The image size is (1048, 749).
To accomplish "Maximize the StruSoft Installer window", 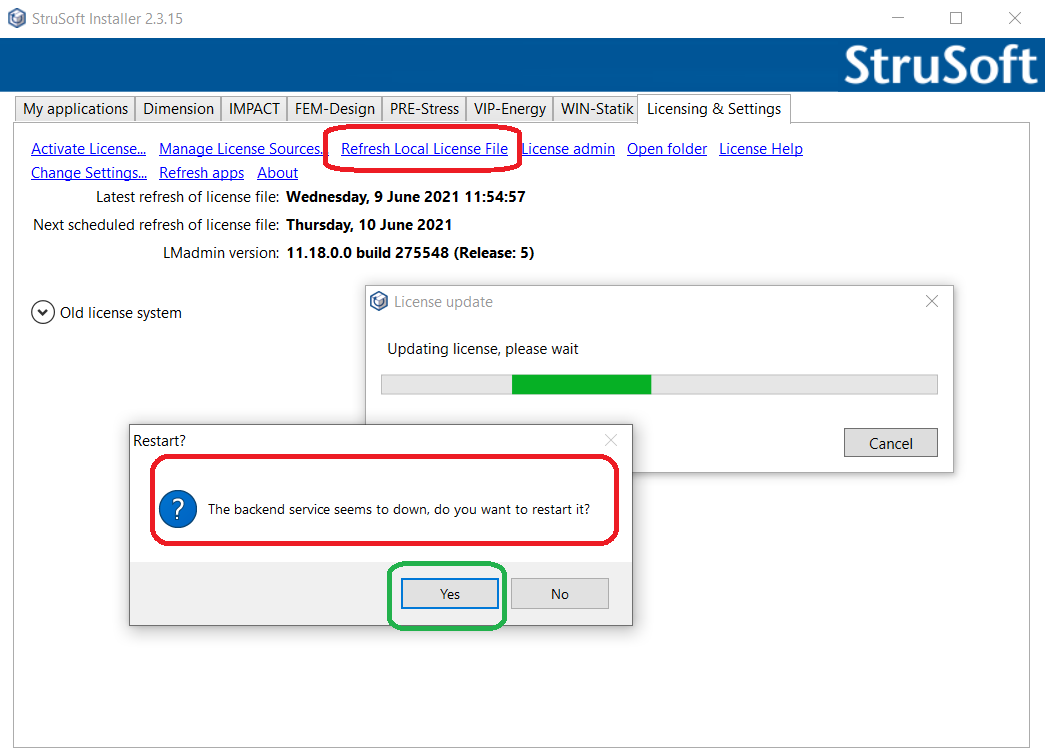I will [x=956, y=18].
